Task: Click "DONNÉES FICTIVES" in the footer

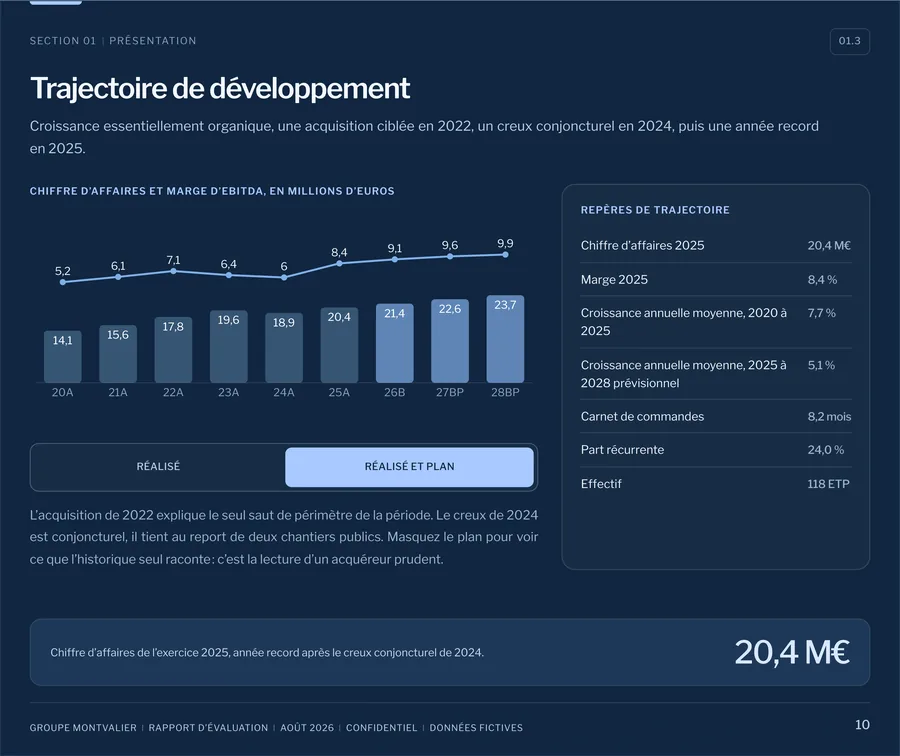Action: click(476, 728)
